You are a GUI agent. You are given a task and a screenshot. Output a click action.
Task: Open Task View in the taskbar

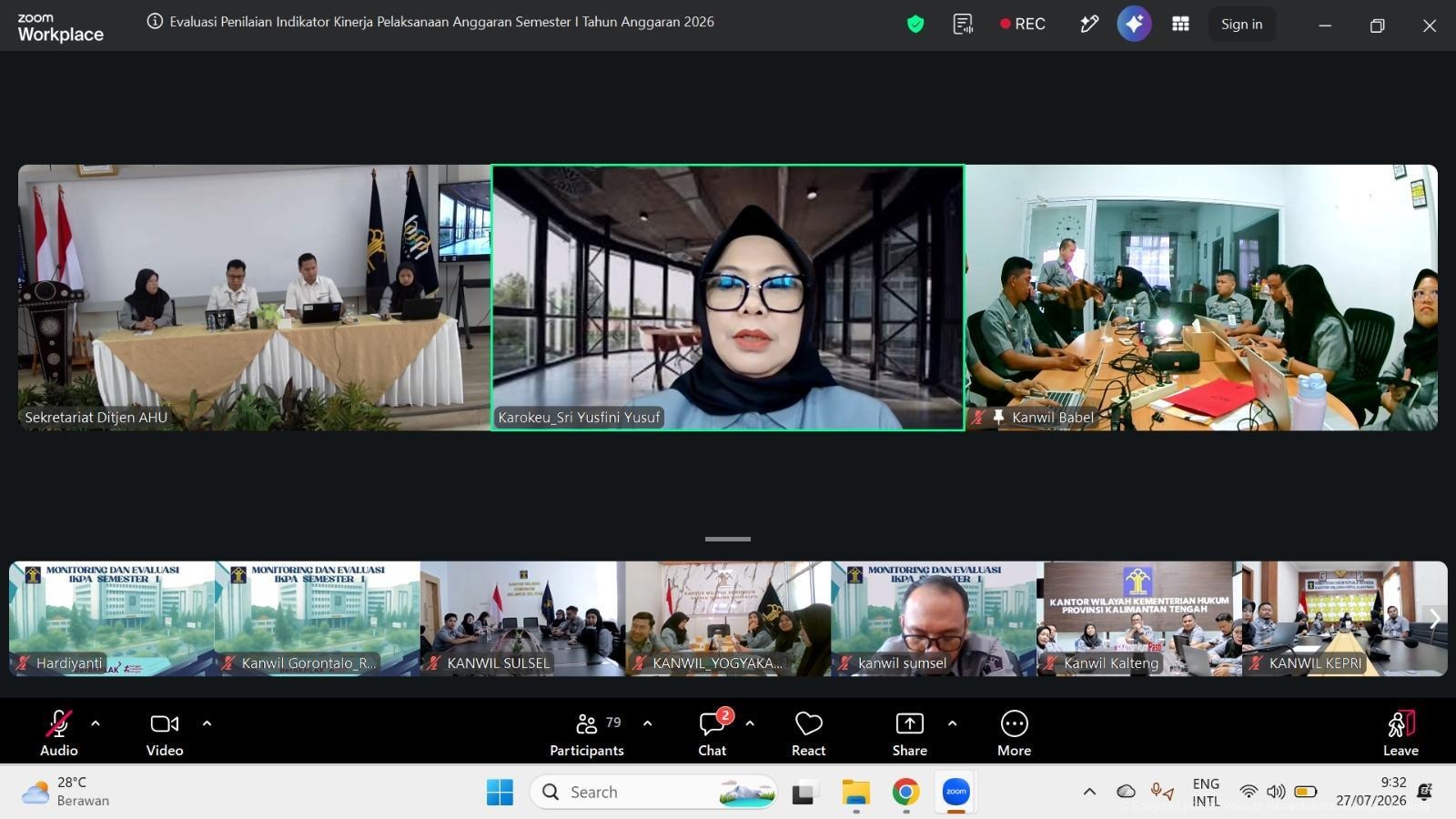coord(803,793)
